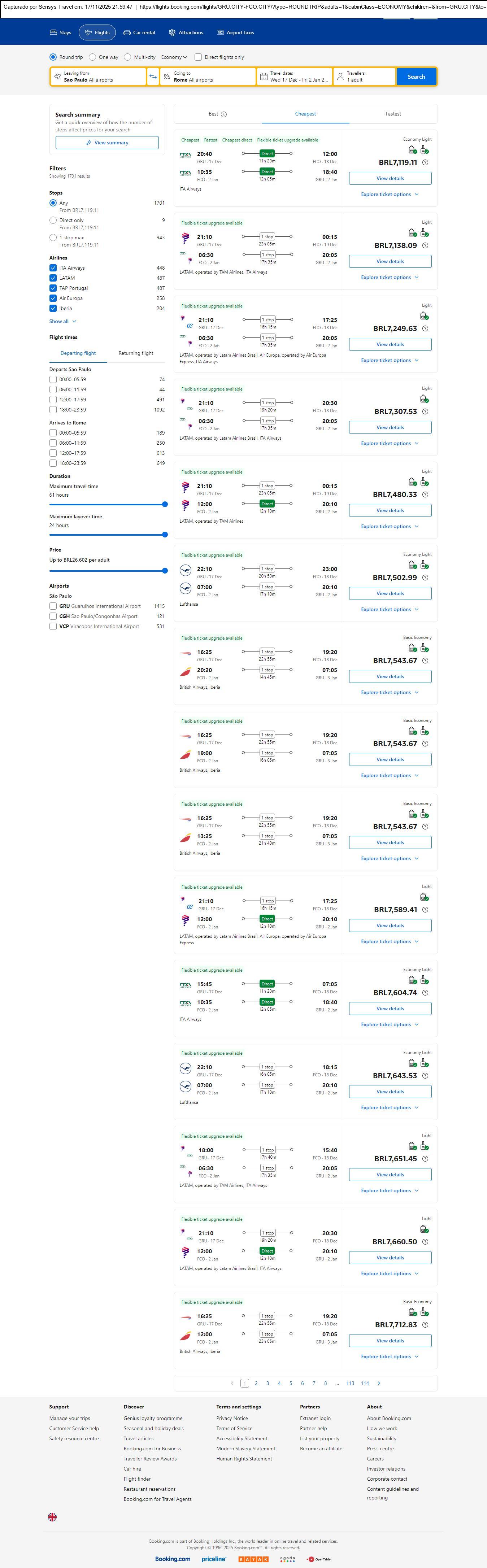Click the blue Search button

[416, 77]
